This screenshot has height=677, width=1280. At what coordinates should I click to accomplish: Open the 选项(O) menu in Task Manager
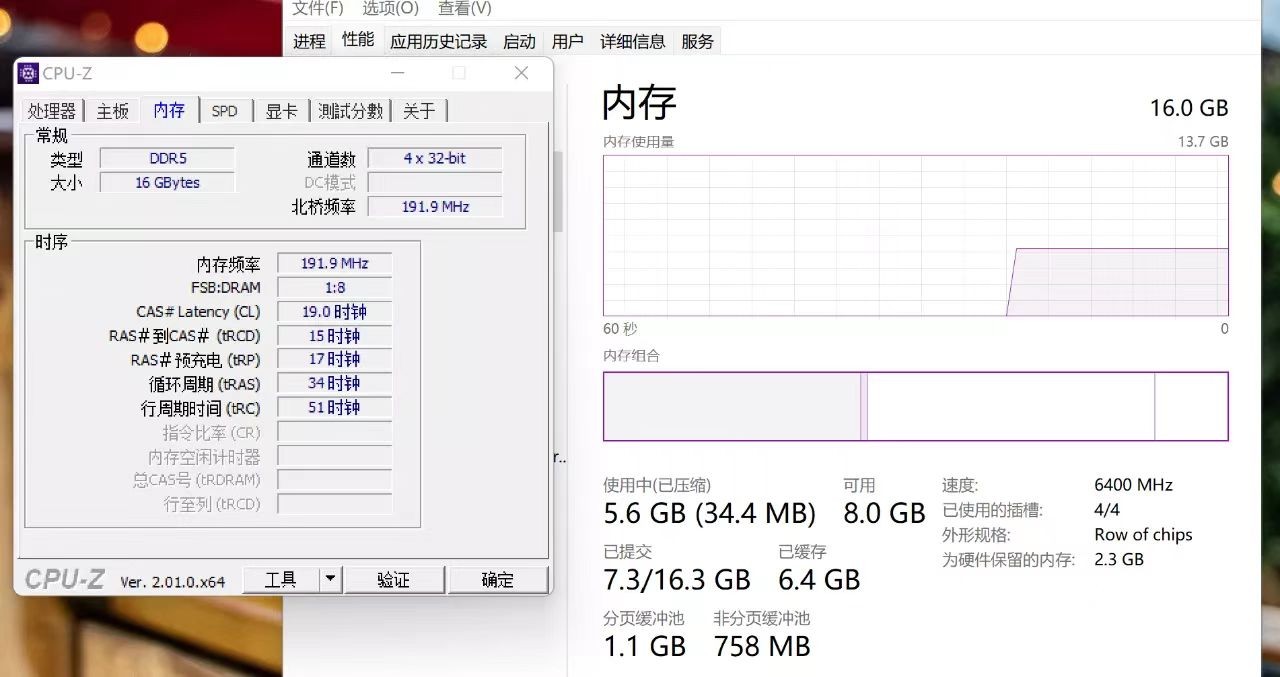click(x=390, y=9)
